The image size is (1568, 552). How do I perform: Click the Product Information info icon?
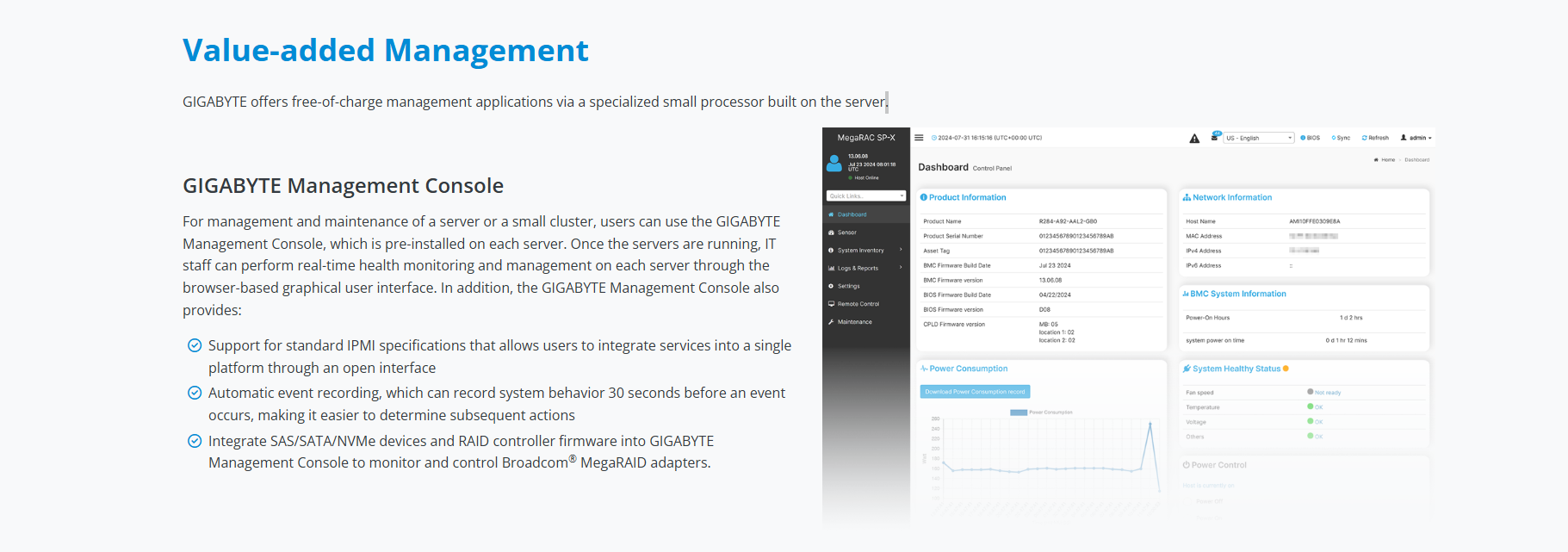click(x=924, y=198)
